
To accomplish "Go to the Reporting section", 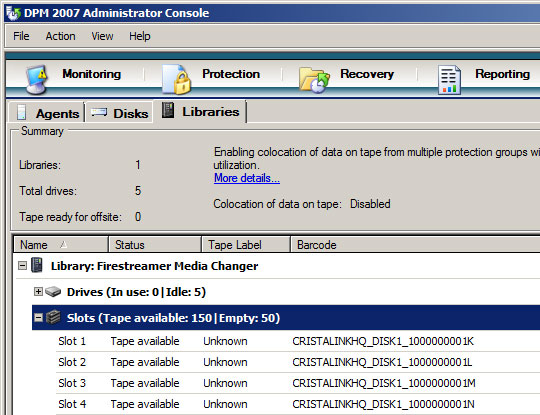I will pyautogui.click(x=502, y=74).
